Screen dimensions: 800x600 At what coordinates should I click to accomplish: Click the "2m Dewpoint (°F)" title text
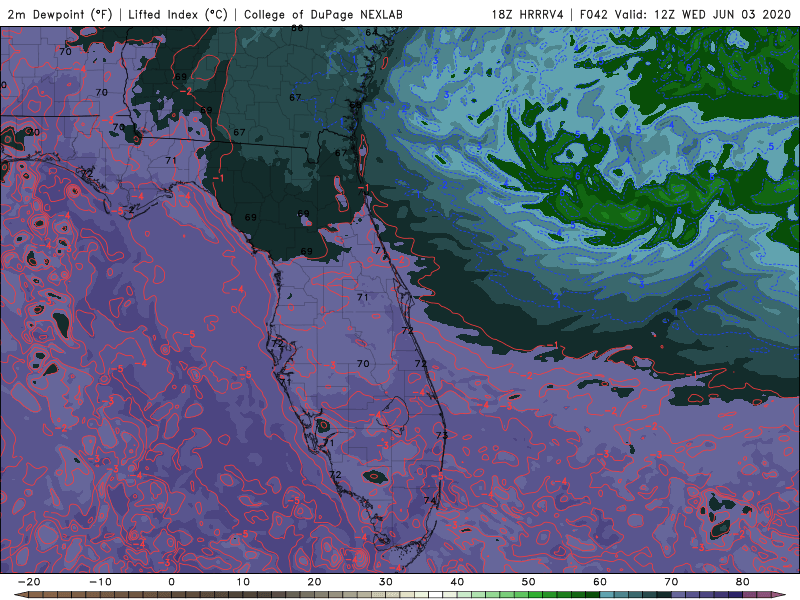[x=60, y=14]
